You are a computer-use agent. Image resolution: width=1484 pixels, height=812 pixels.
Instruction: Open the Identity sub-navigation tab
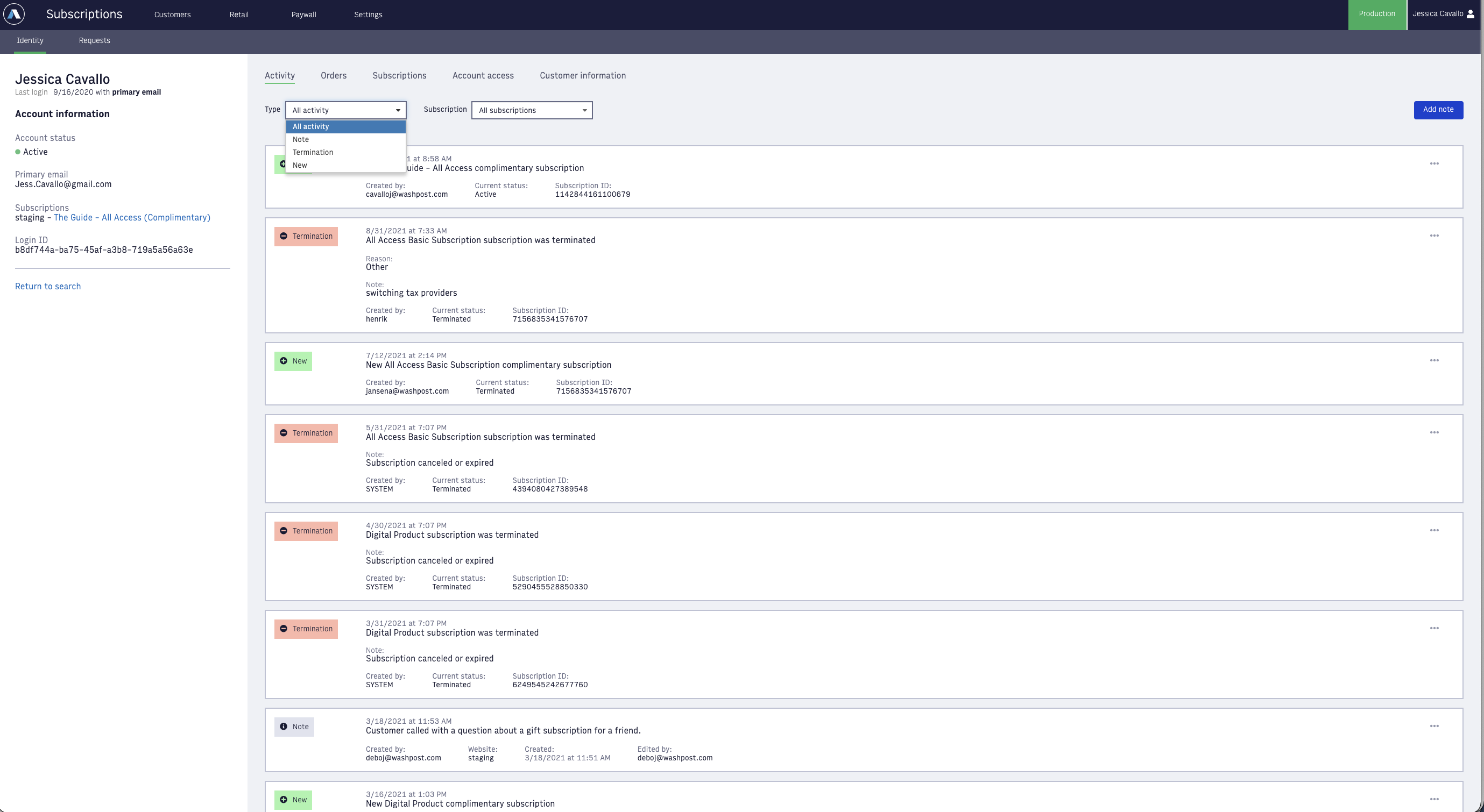30,40
